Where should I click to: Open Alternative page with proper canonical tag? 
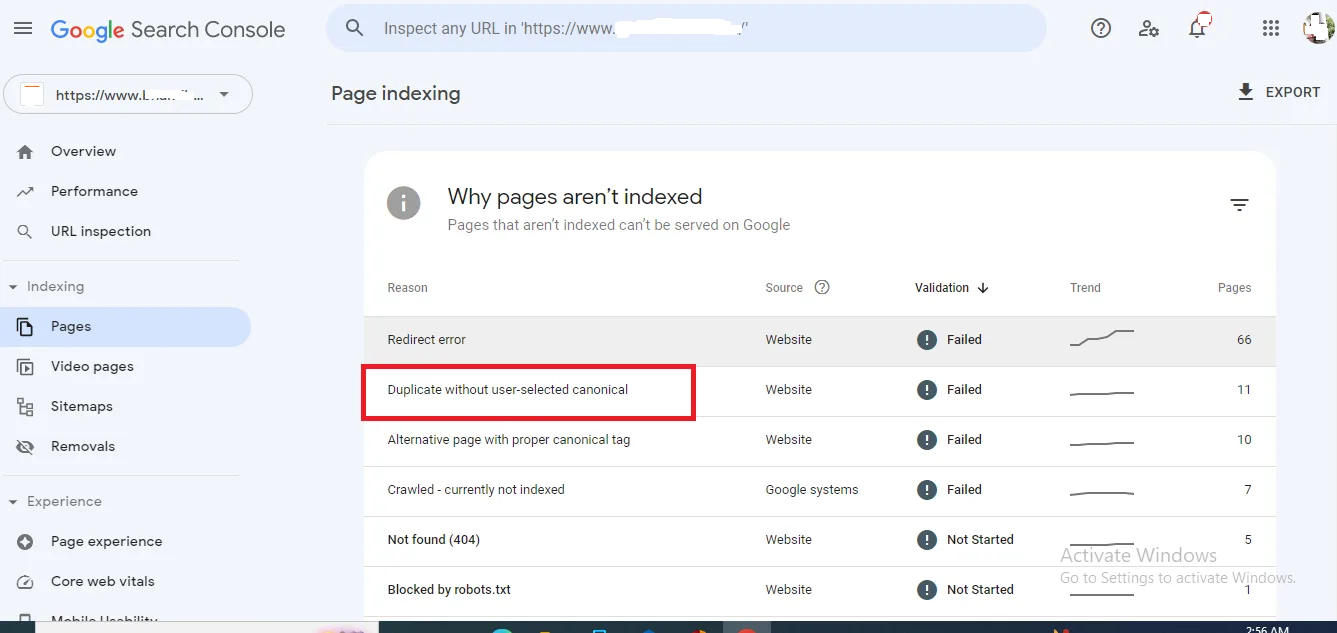click(x=820, y=441)
